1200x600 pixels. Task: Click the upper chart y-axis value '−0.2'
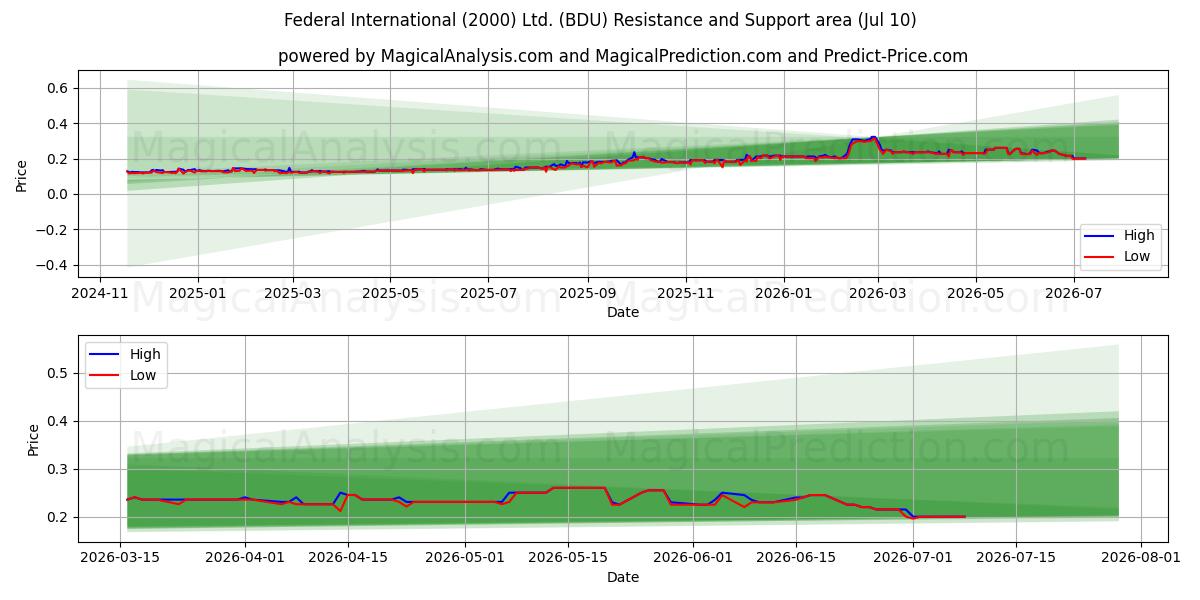(50, 230)
